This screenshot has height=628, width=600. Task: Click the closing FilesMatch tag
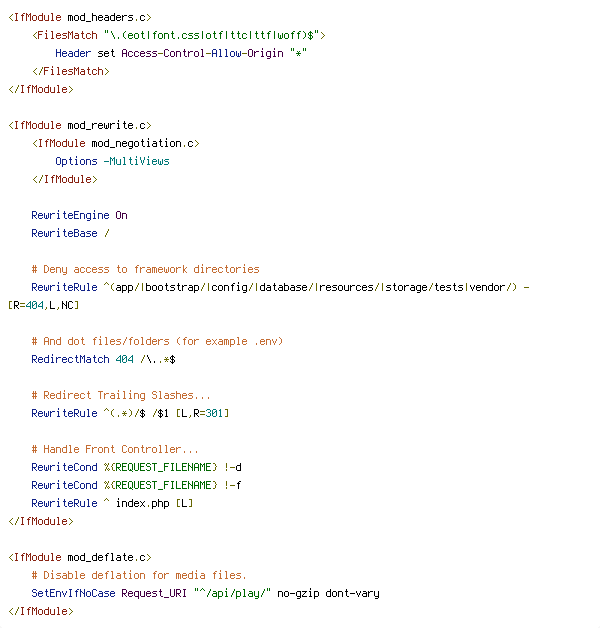(71, 71)
